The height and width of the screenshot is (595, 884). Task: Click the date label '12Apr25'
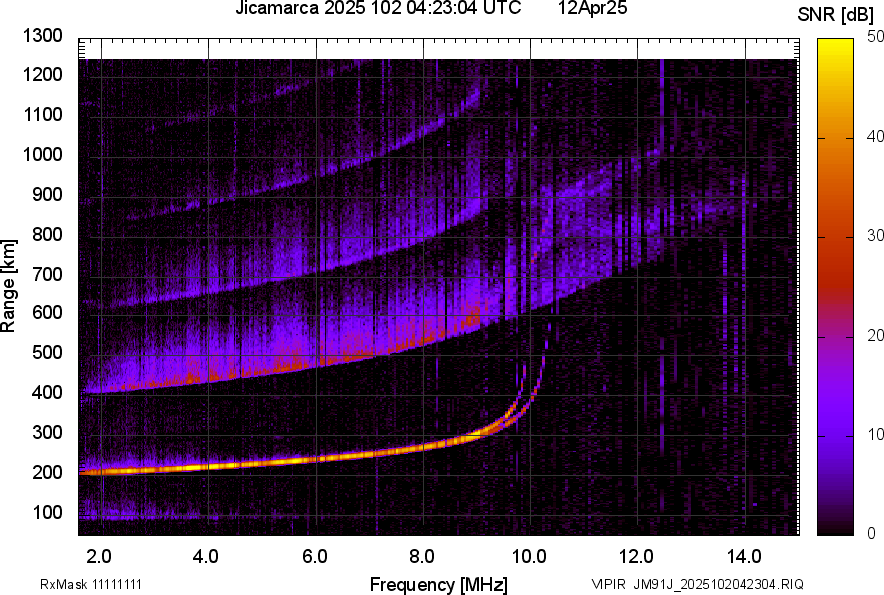(593, 8)
